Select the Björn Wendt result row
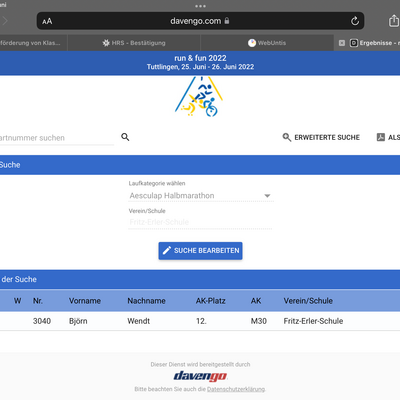 pyautogui.click(x=200, y=321)
